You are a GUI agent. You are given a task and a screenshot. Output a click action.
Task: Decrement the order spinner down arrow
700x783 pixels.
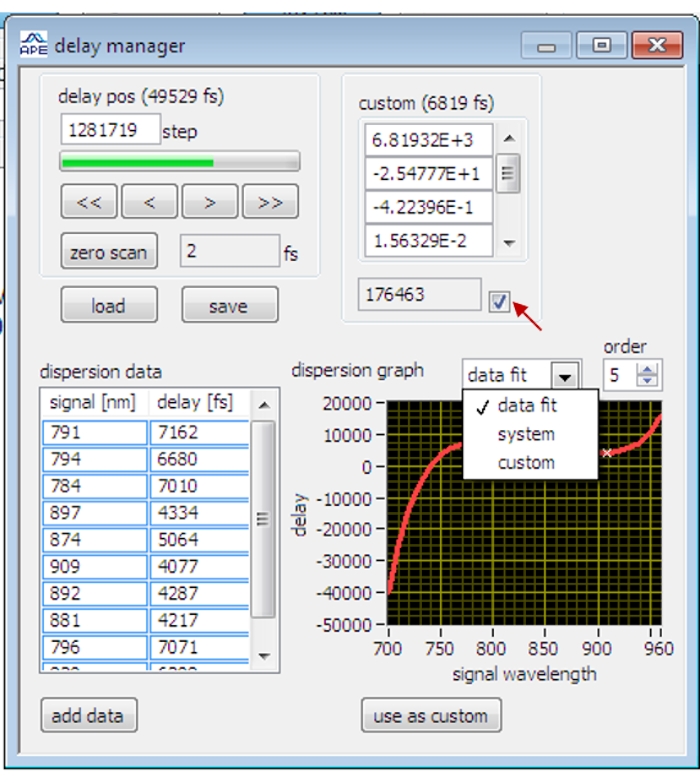(648, 382)
